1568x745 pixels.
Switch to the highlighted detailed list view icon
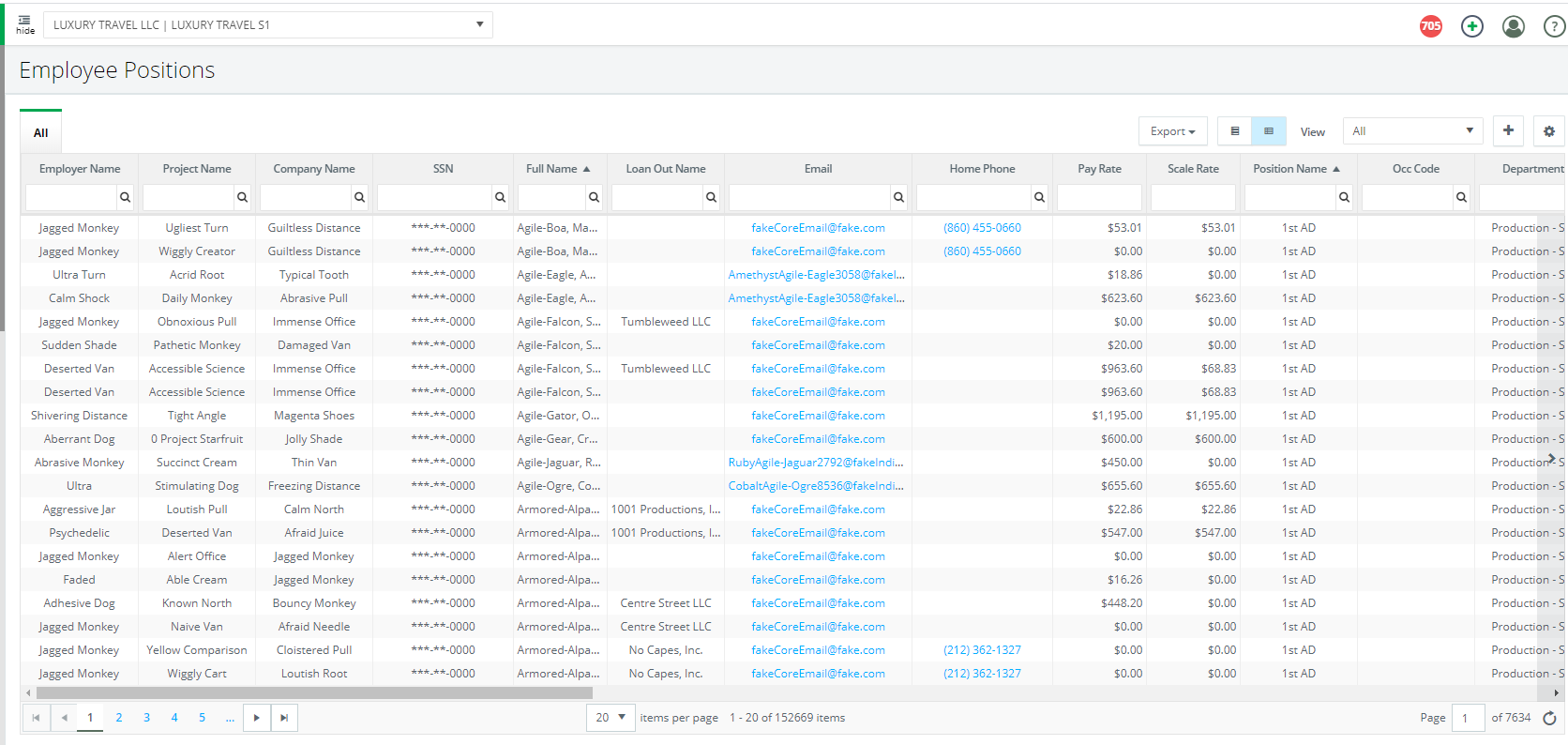1269,131
